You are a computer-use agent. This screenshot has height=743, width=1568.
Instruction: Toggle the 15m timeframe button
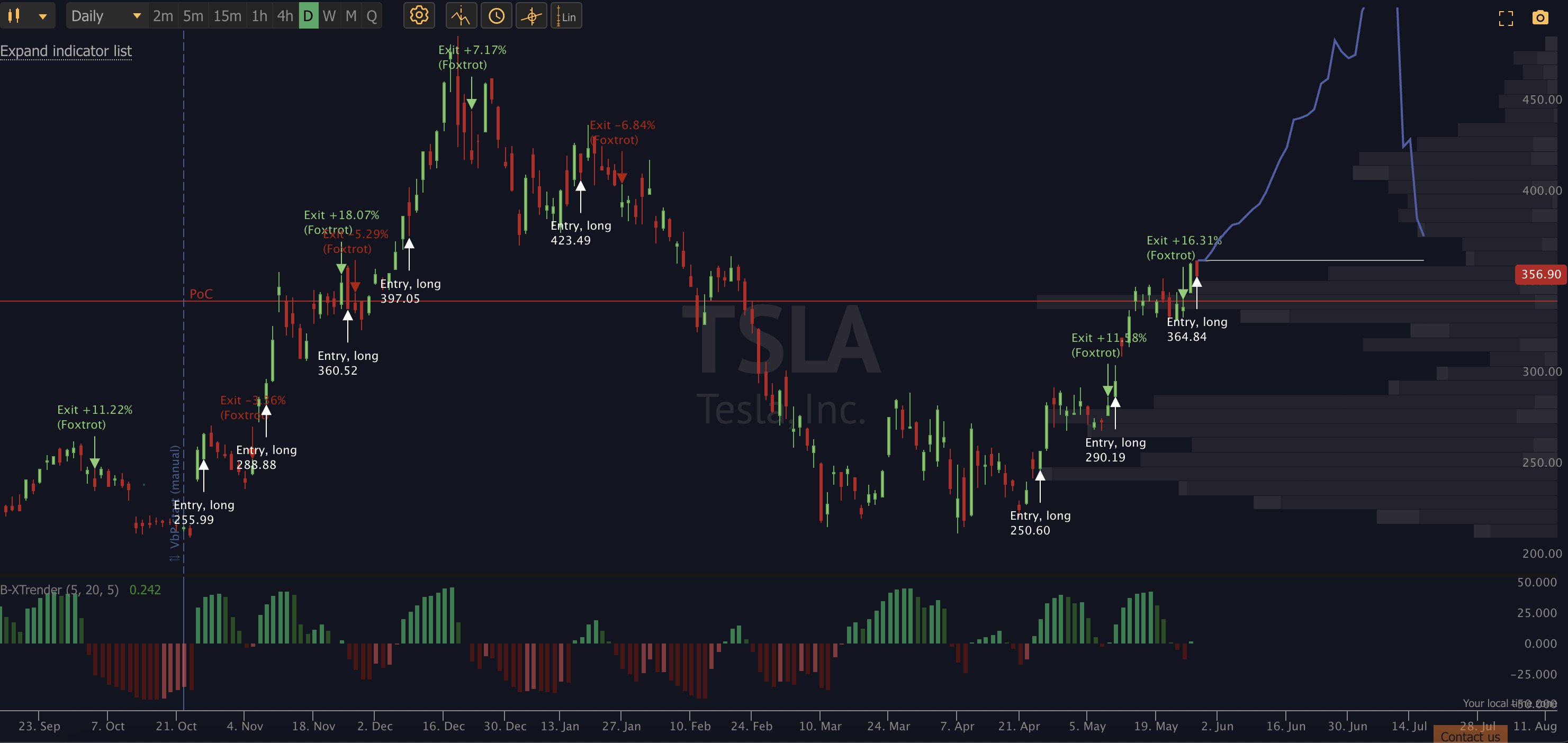[227, 16]
